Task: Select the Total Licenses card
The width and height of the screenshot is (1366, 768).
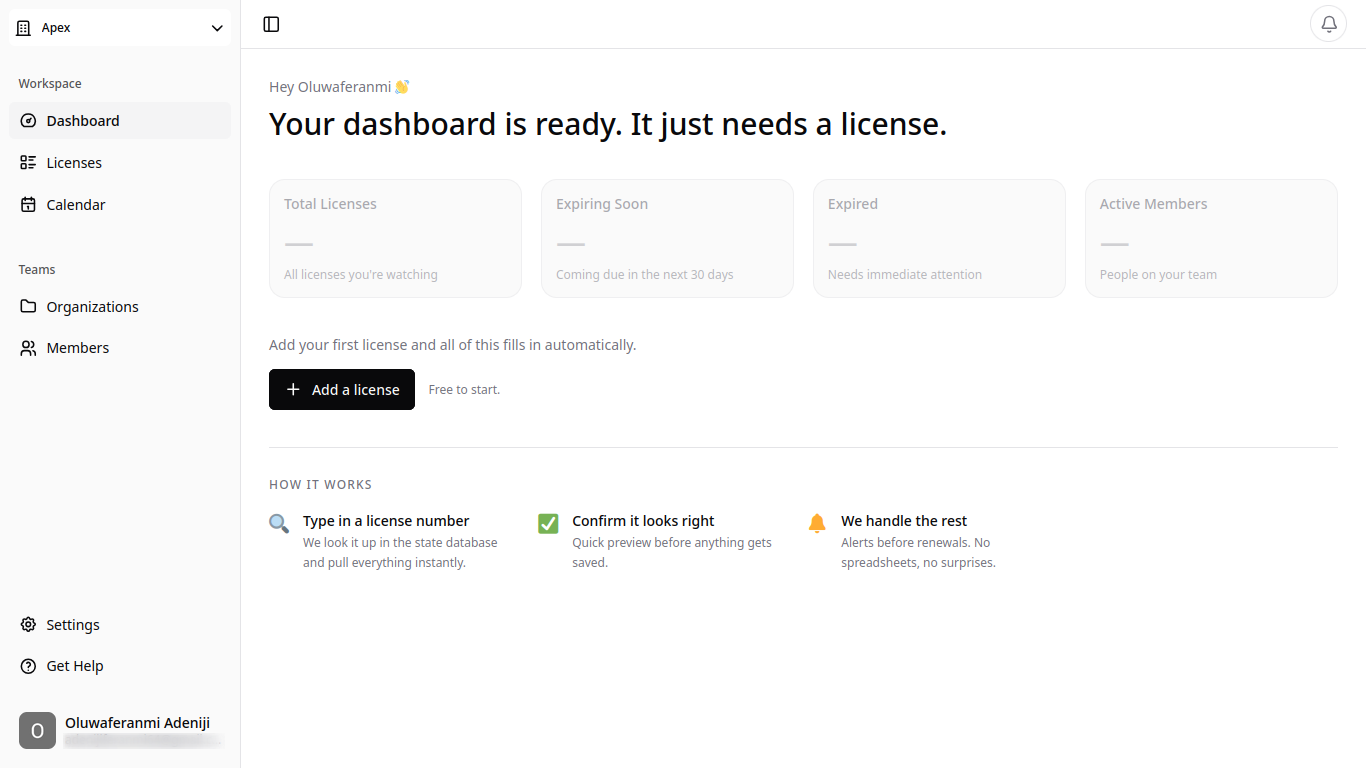Action: (x=395, y=238)
